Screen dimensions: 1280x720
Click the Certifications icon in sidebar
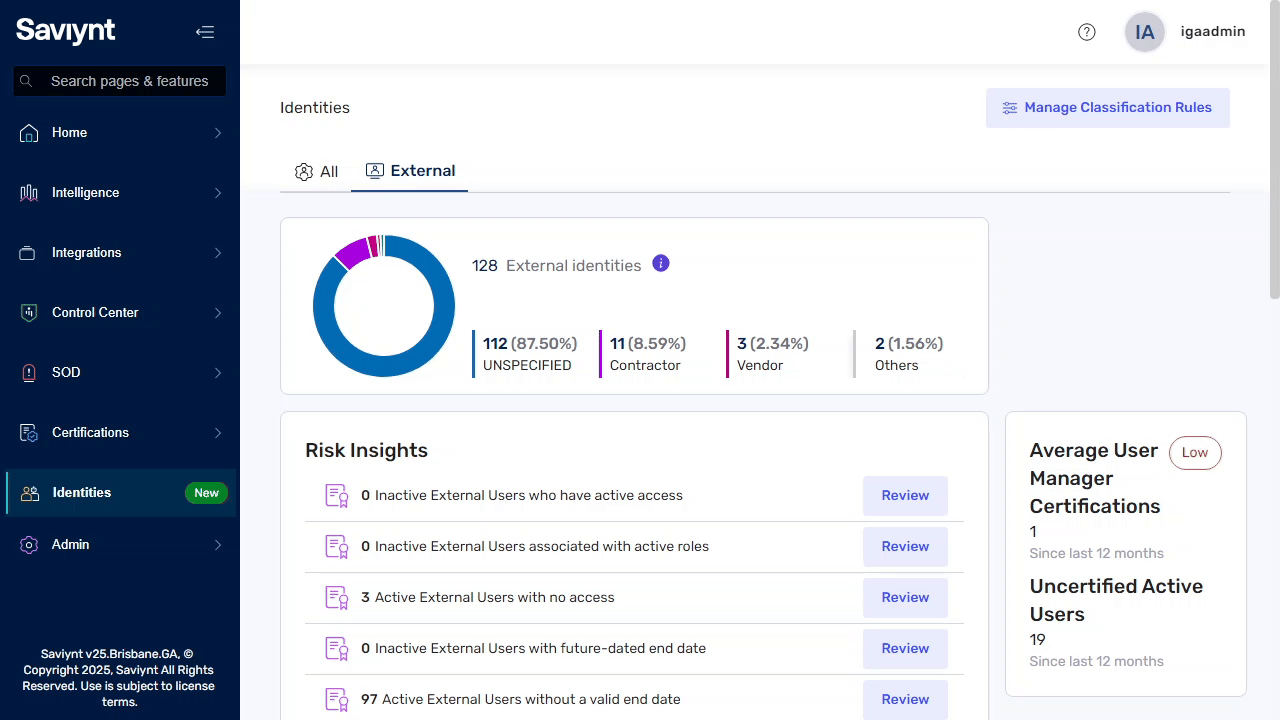pyautogui.click(x=29, y=433)
